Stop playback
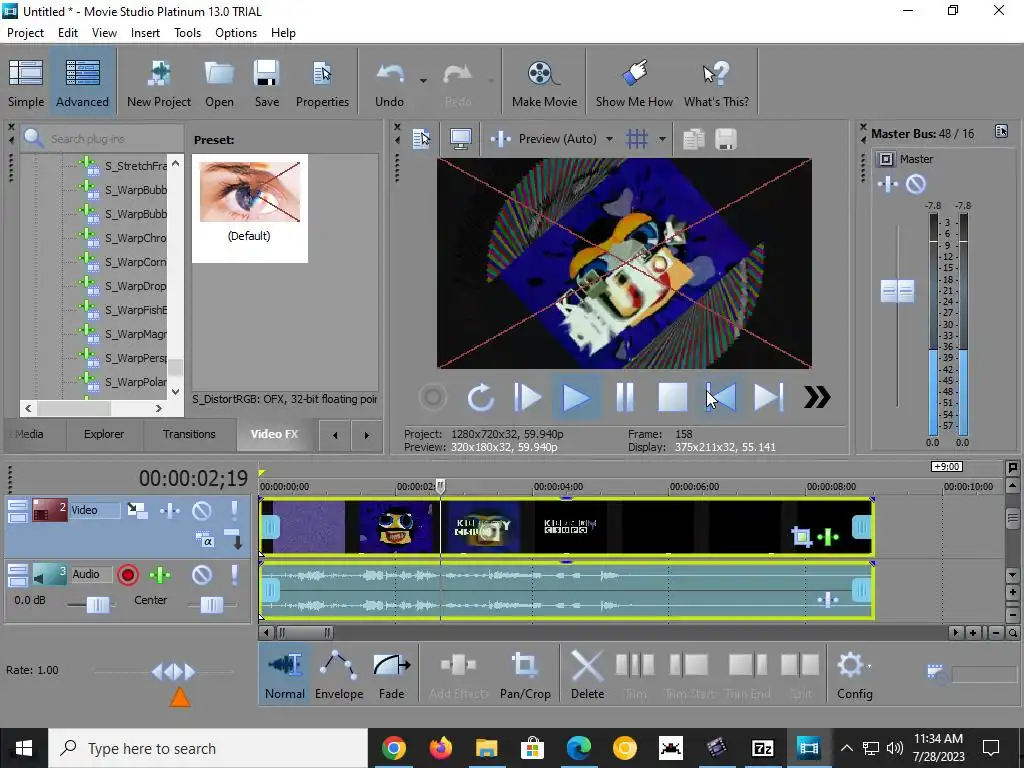Screen dimensions: 1024x768 coord(673,397)
